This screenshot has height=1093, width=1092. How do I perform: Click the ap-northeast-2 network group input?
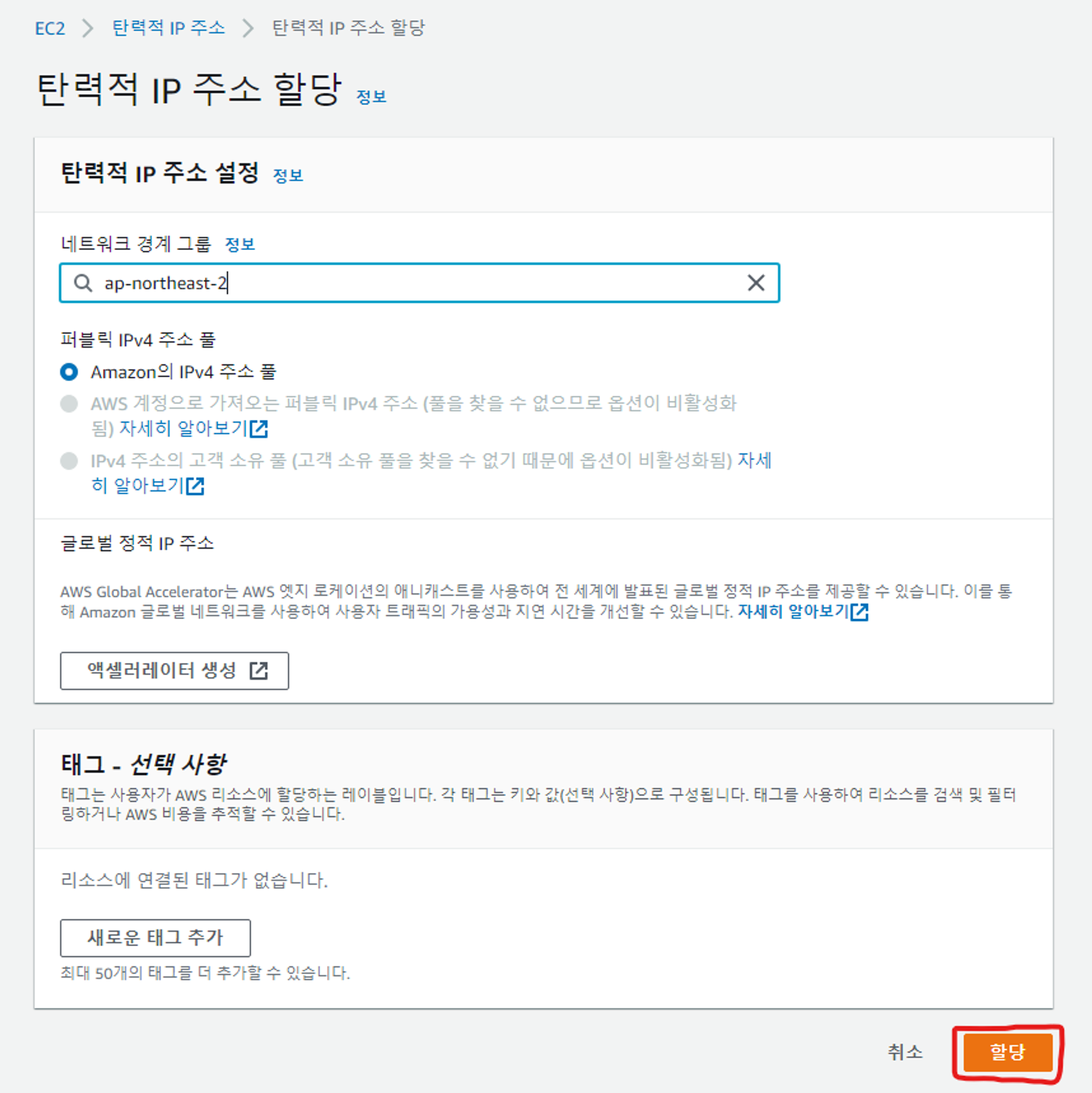(419, 282)
